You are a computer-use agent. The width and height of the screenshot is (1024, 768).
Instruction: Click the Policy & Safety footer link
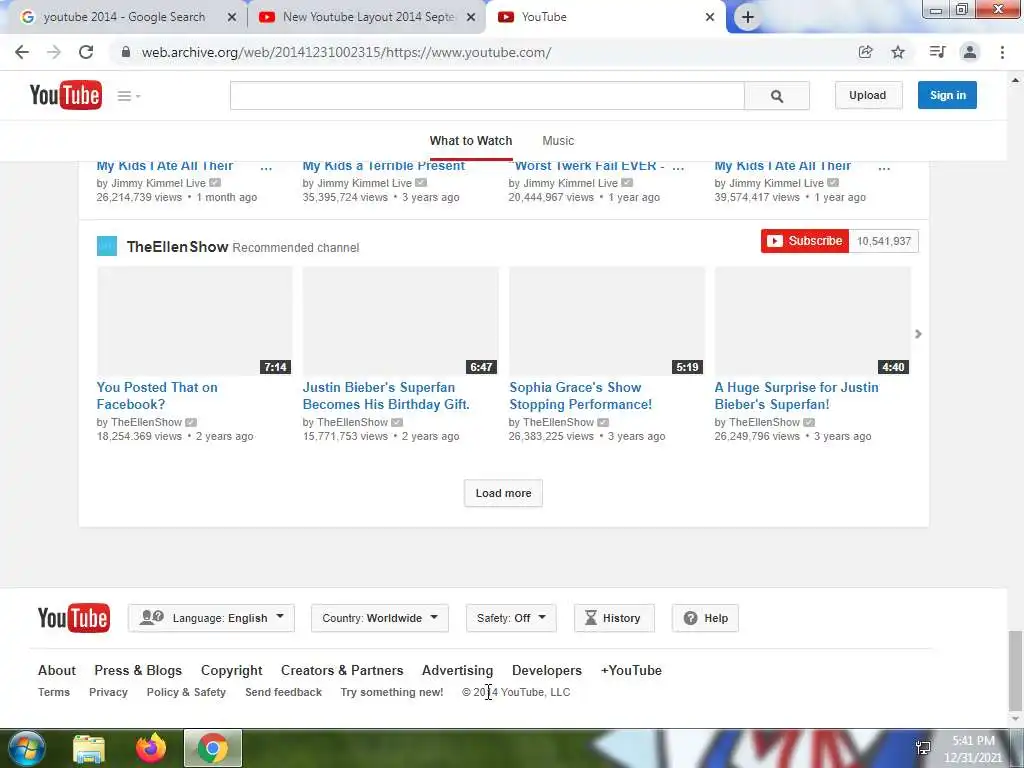186,692
